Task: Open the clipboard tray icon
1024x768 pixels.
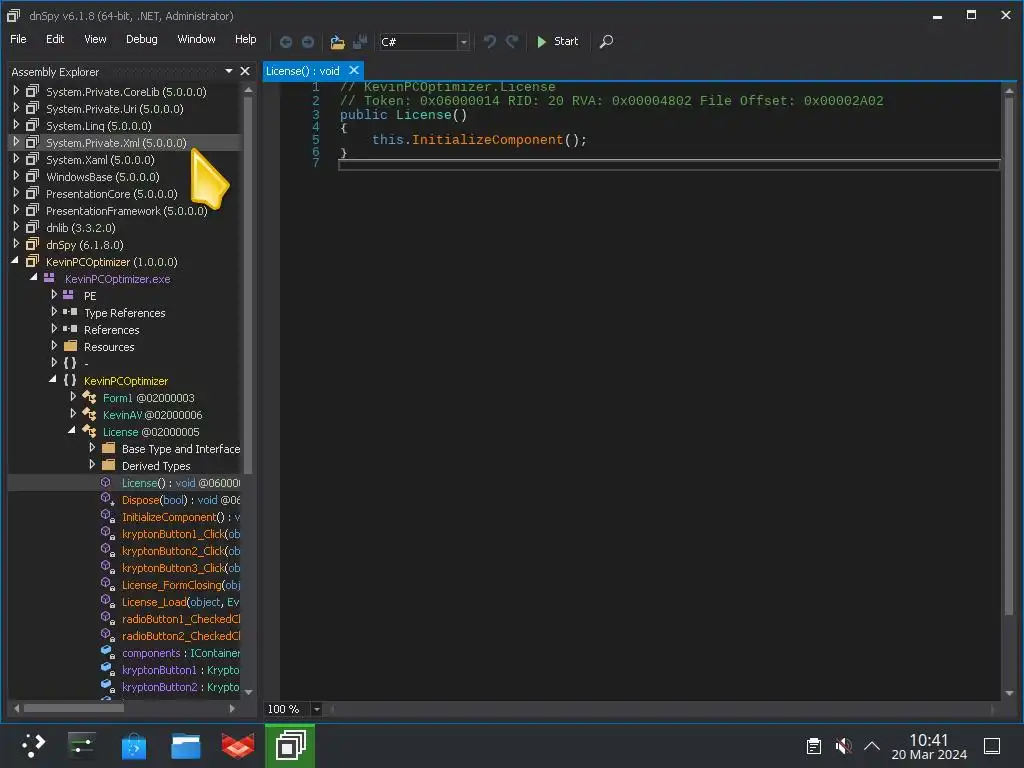Action: (813, 746)
